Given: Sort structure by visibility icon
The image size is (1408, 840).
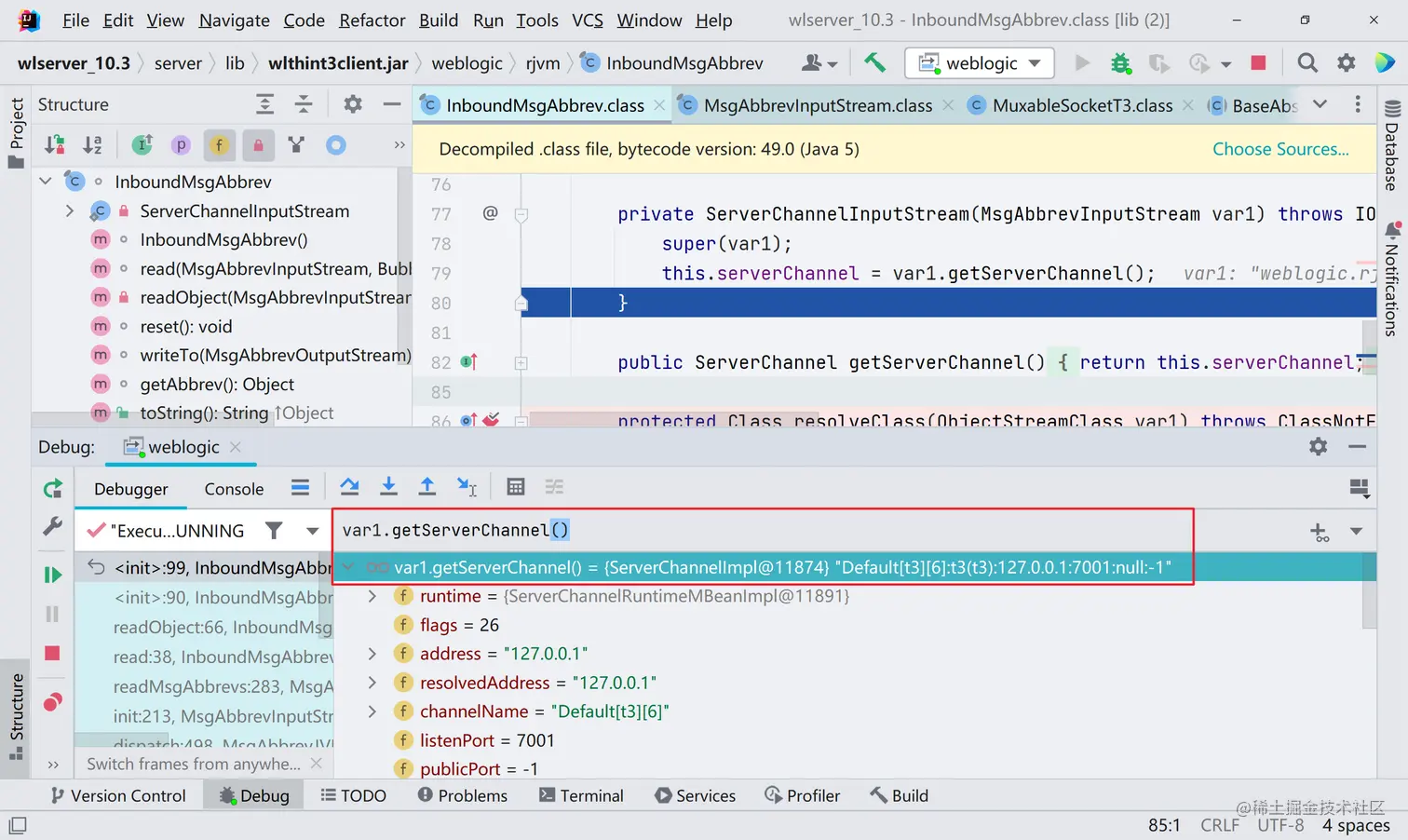Looking at the screenshot, I should click(55, 144).
